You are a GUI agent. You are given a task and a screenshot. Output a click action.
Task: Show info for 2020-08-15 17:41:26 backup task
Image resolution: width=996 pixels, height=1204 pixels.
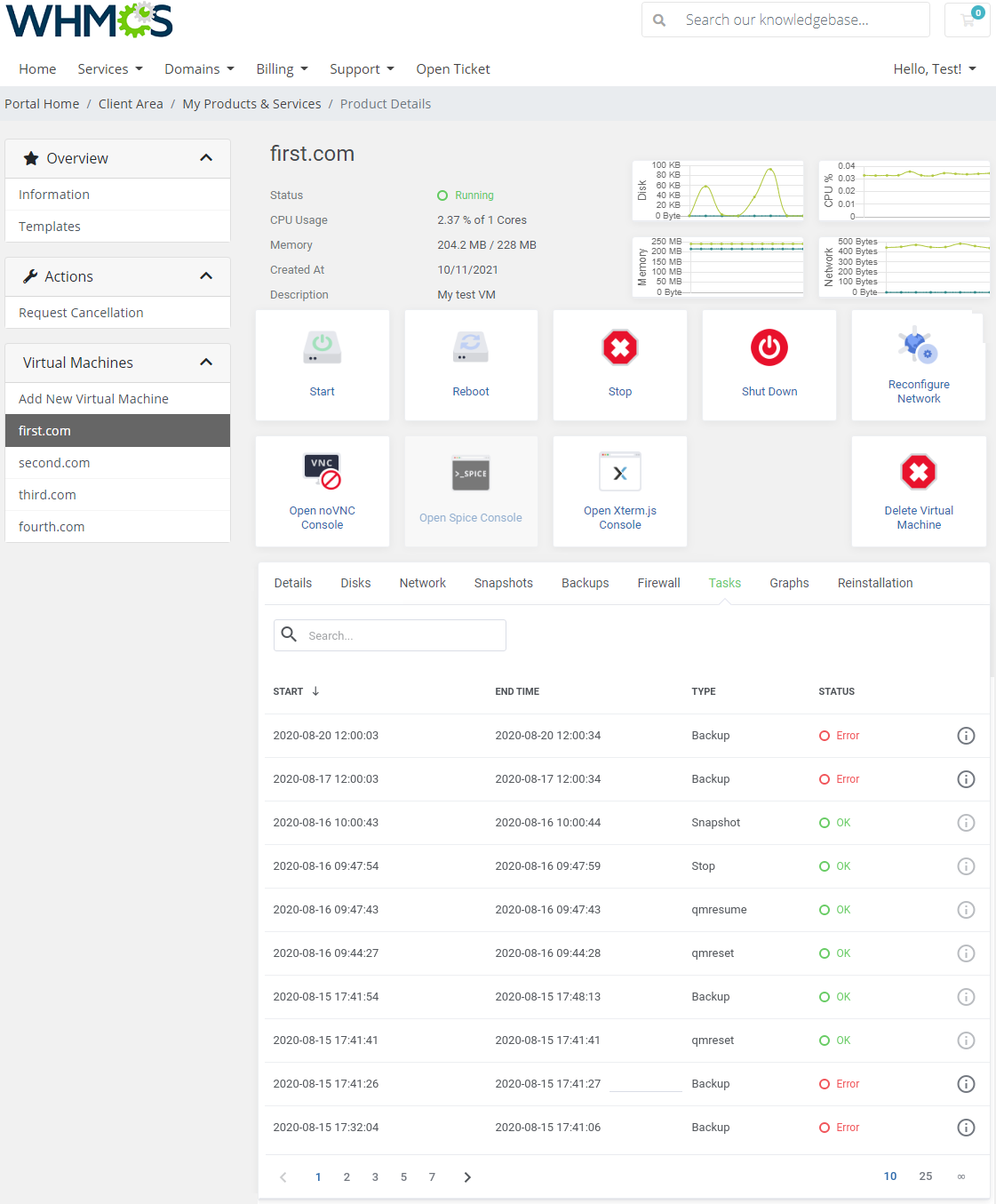pos(966,1084)
